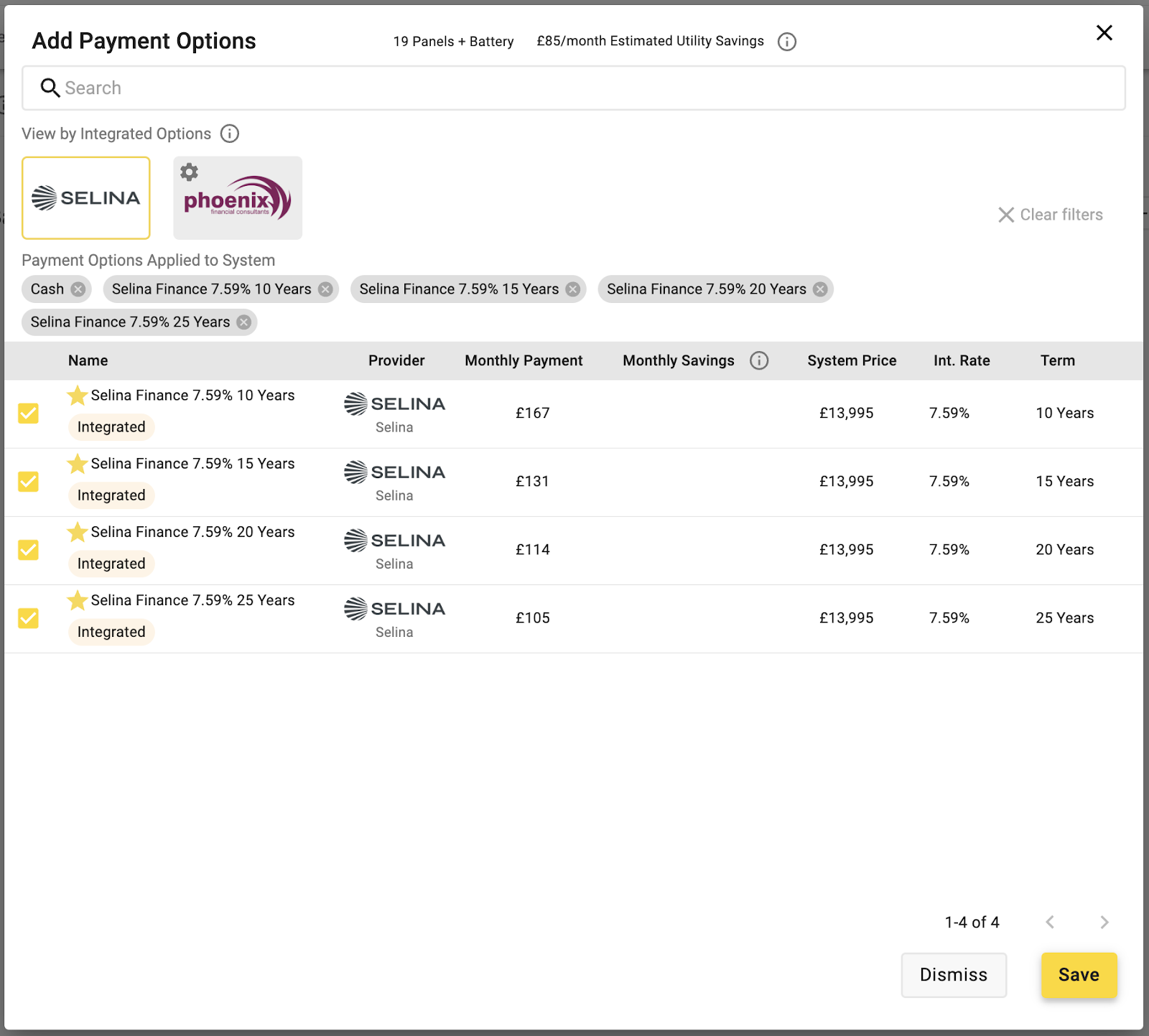Click the Term column header
The height and width of the screenshot is (1036, 1149).
tap(1058, 360)
